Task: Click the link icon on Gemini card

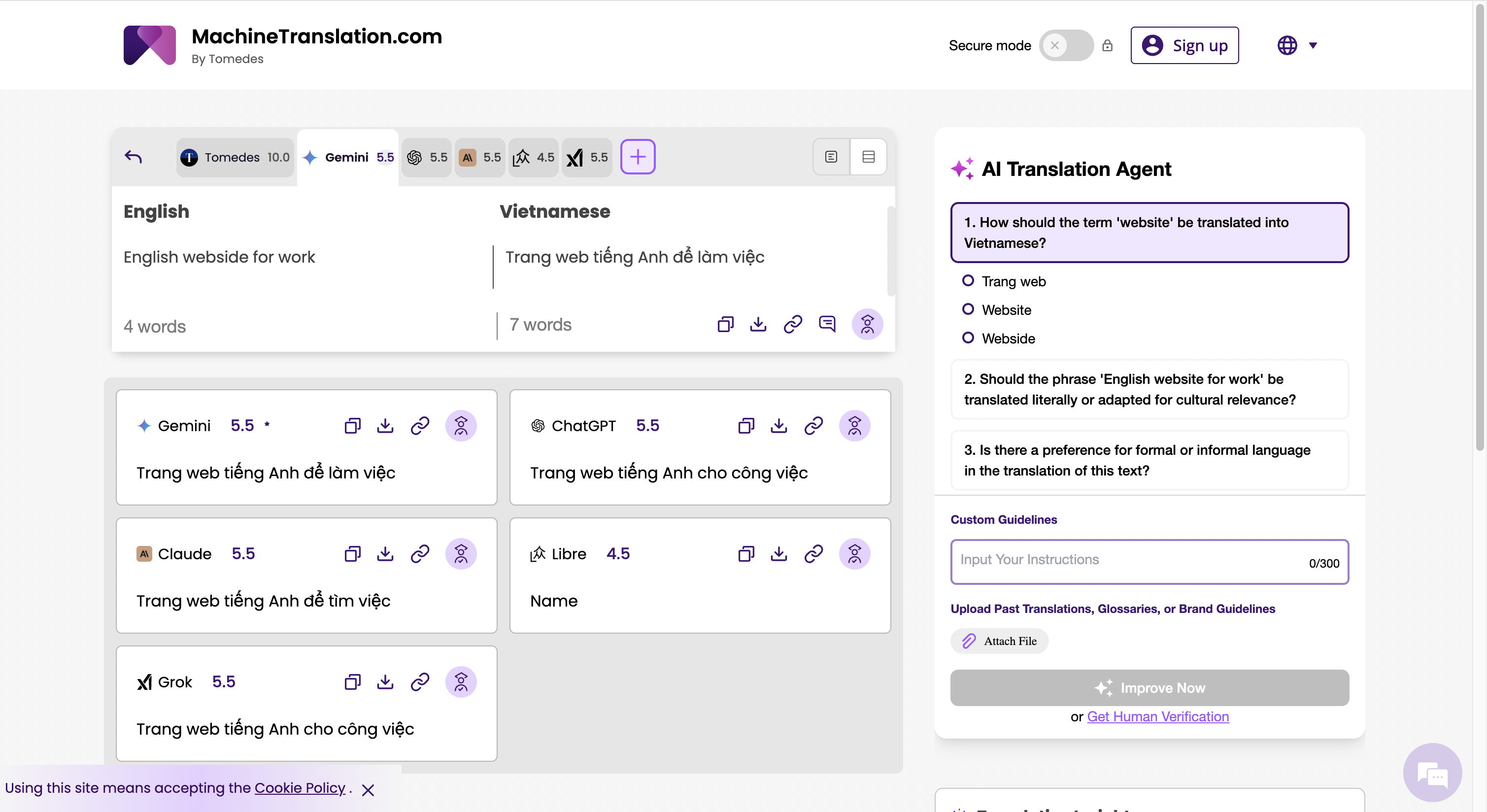Action: (420, 426)
